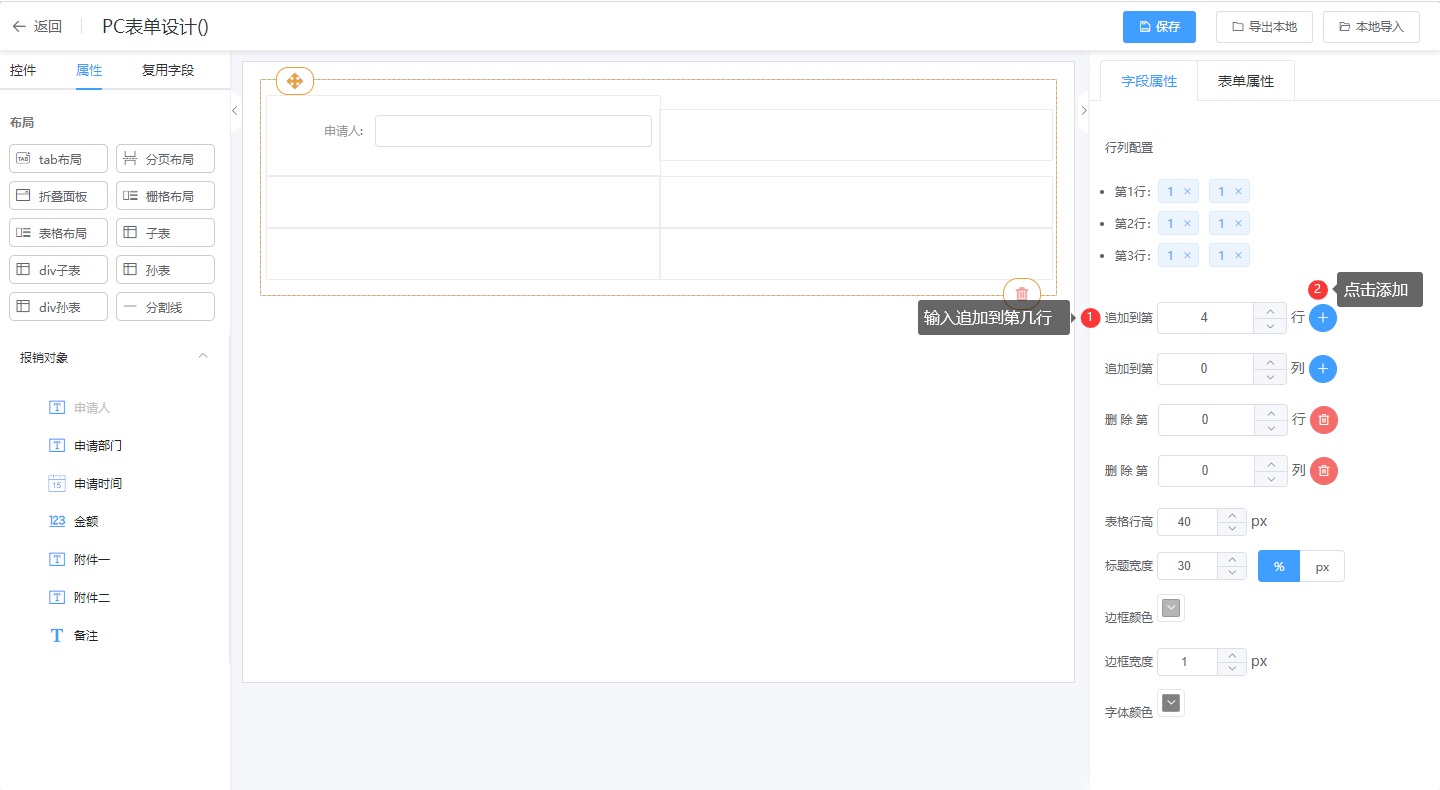
Task: Click the 本地导入 import button
Action: click(x=1371, y=27)
